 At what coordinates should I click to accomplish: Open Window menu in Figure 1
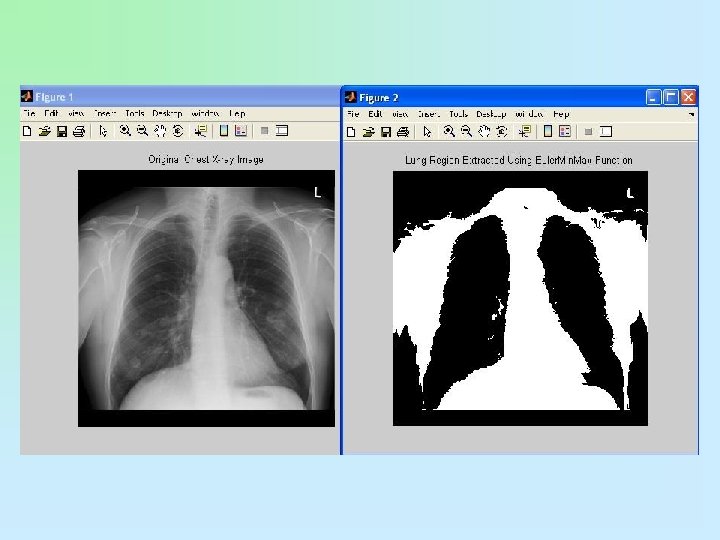click(x=205, y=113)
